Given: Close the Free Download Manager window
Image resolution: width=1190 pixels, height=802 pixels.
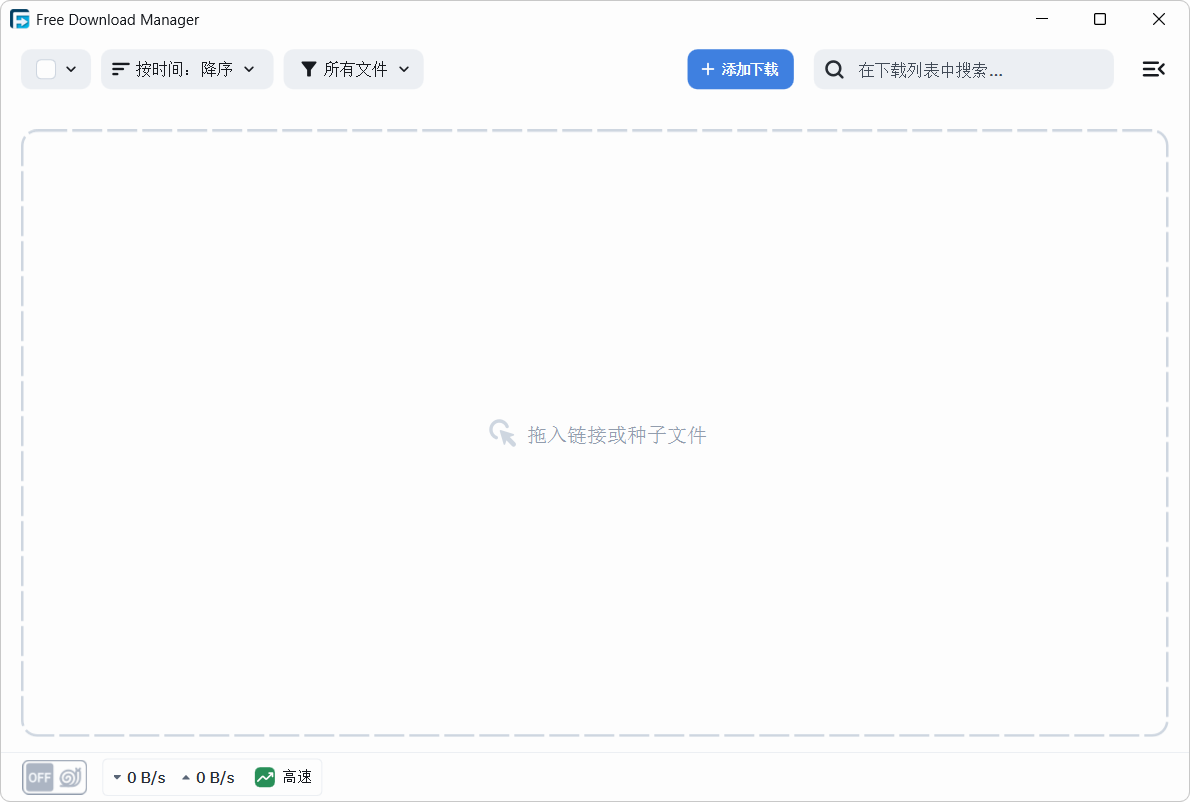Looking at the screenshot, I should pyautogui.click(x=1158, y=19).
